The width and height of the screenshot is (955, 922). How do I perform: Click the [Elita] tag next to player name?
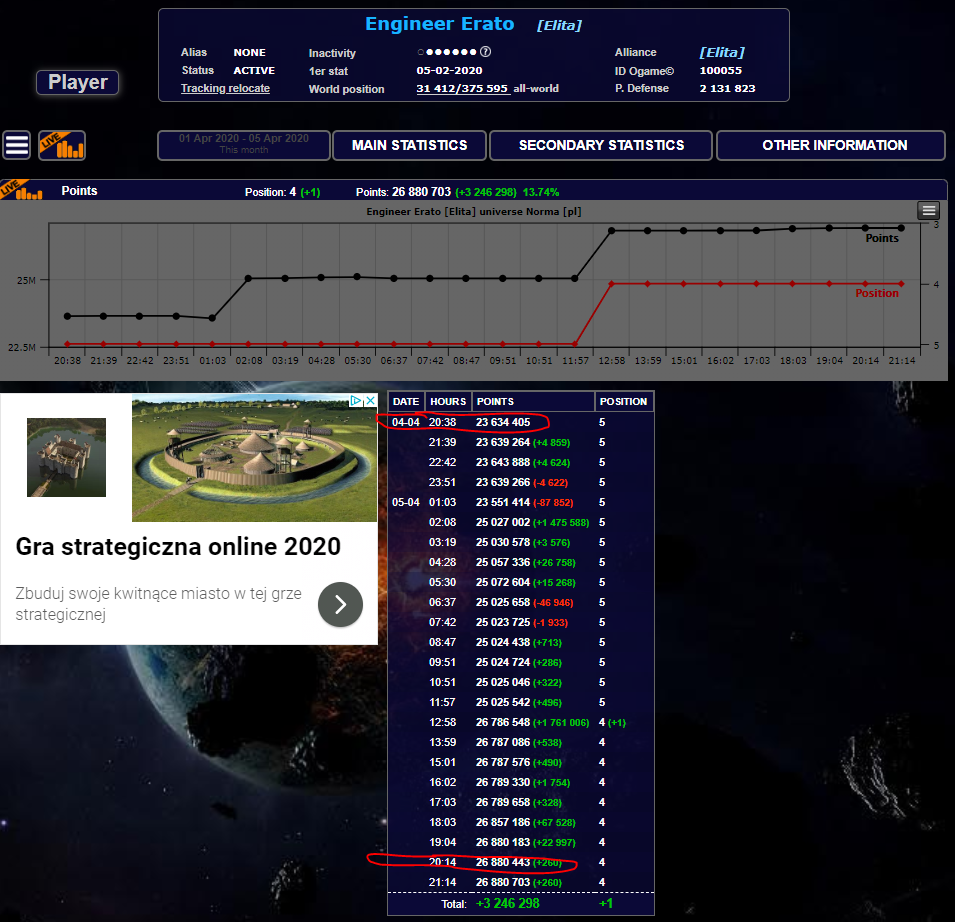(x=559, y=26)
